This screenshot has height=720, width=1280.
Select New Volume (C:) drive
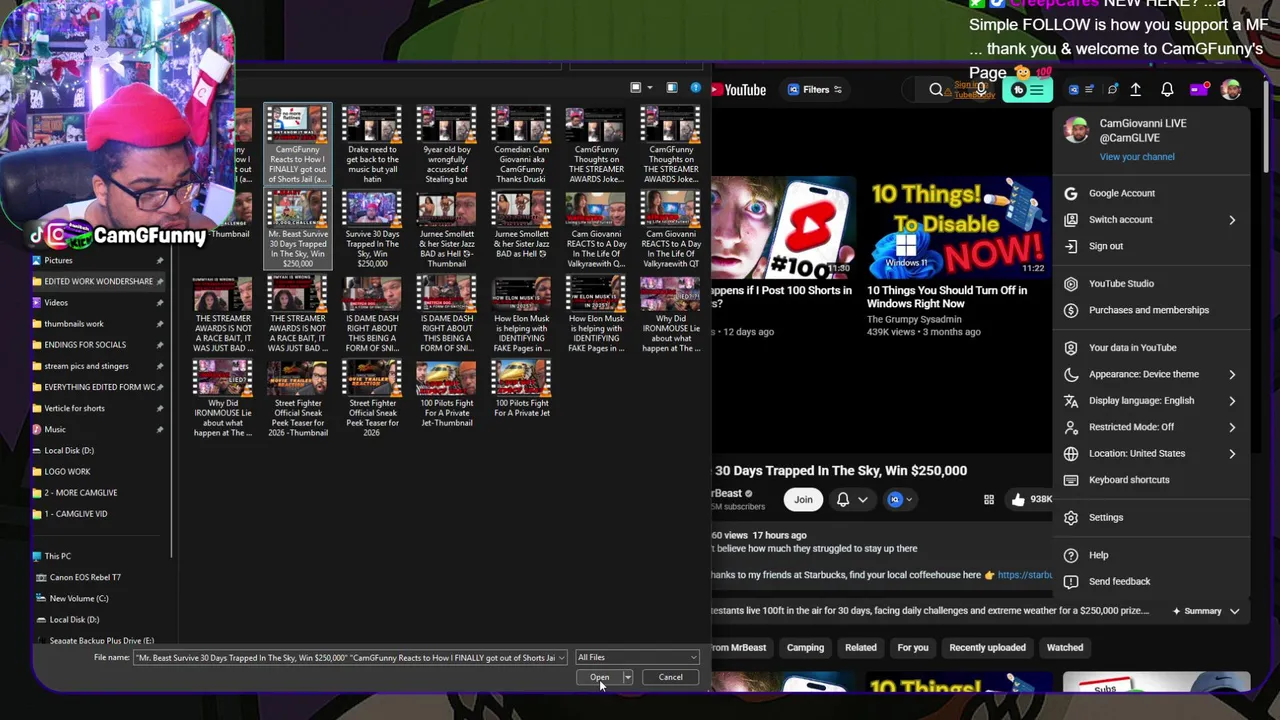tap(78, 599)
